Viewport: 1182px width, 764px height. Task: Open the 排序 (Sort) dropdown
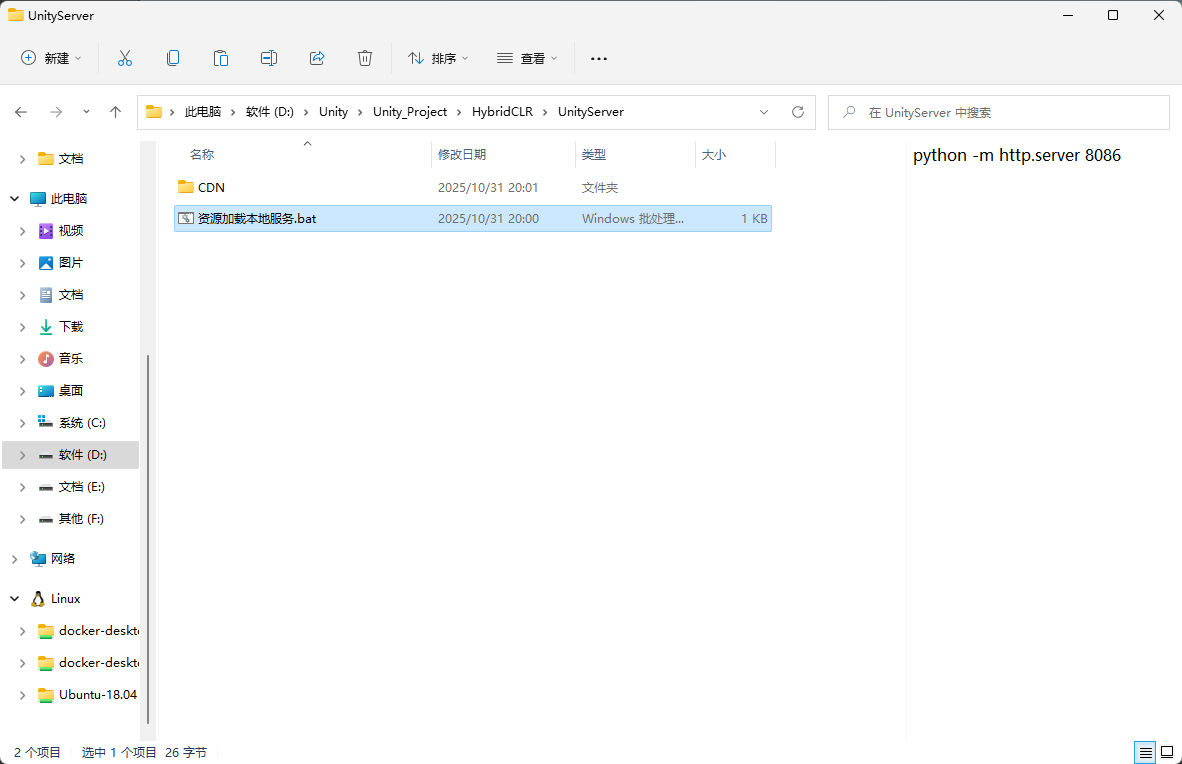(438, 58)
